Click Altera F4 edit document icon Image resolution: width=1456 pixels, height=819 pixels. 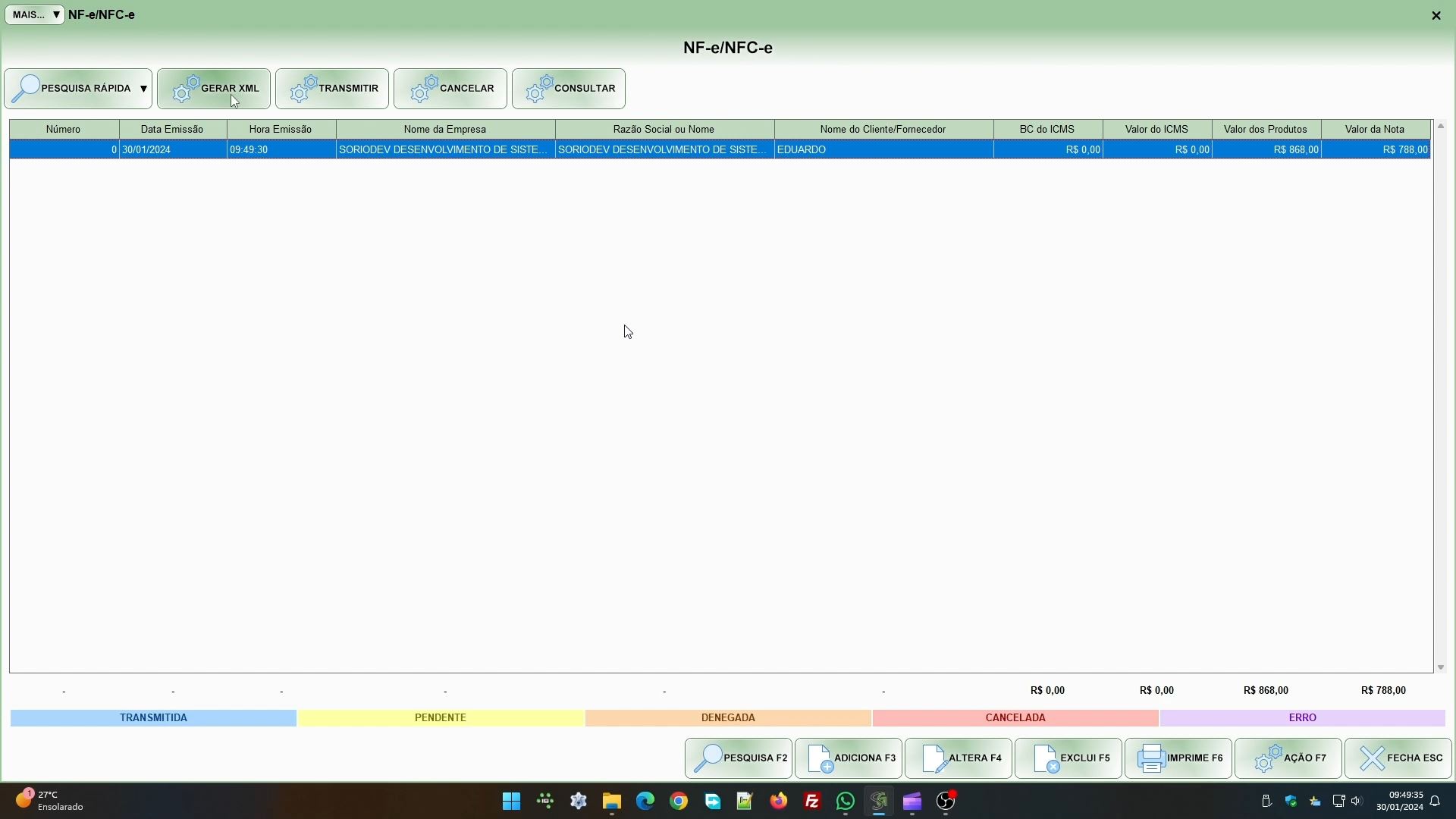coord(934,758)
